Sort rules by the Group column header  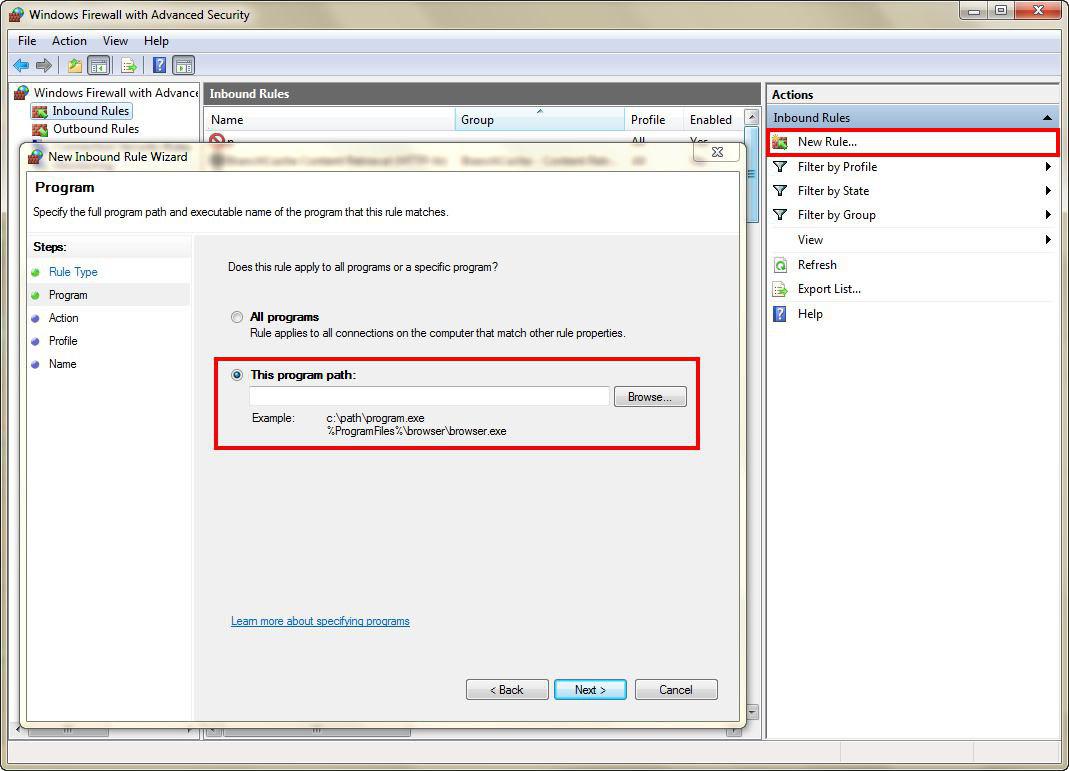pos(540,119)
